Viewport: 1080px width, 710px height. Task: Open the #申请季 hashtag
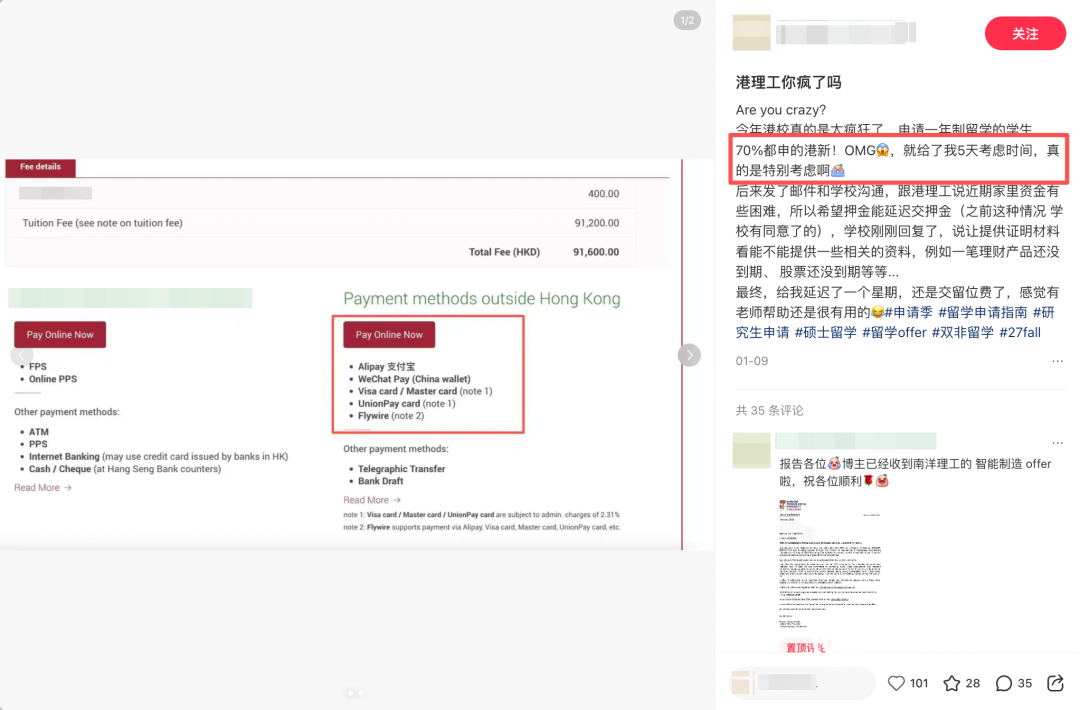pyautogui.click(x=909, y=312)
